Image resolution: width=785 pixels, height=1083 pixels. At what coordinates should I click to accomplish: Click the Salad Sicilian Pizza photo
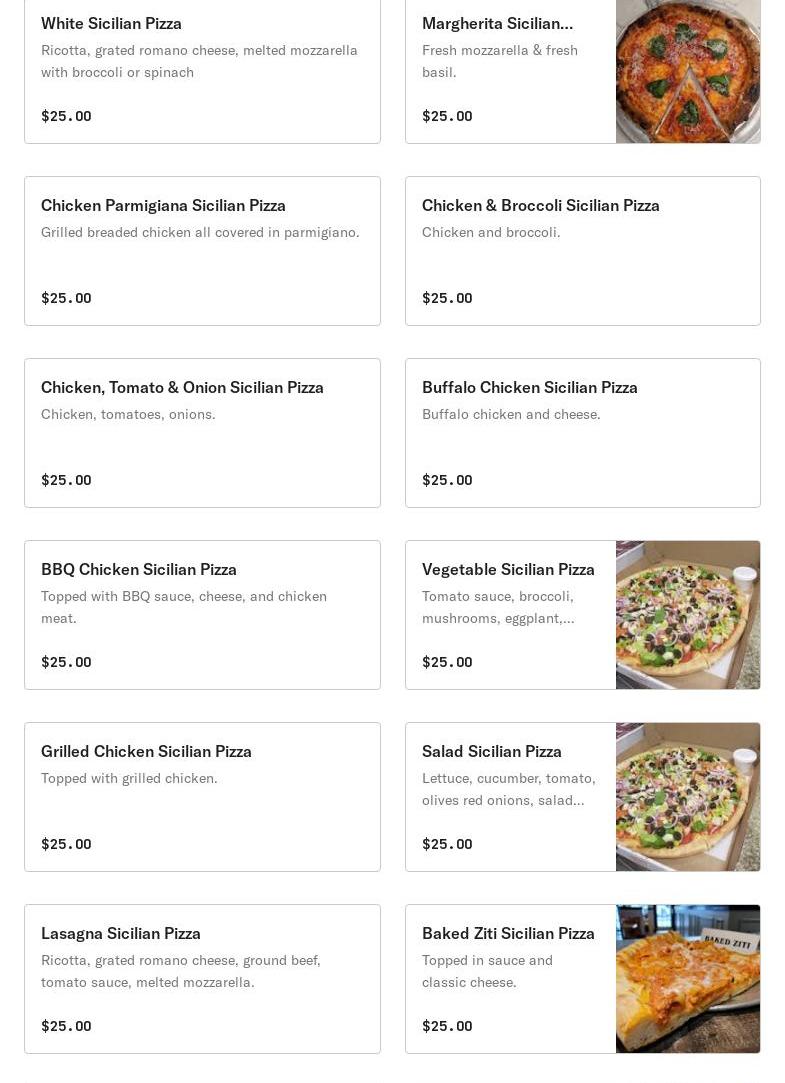687,797
